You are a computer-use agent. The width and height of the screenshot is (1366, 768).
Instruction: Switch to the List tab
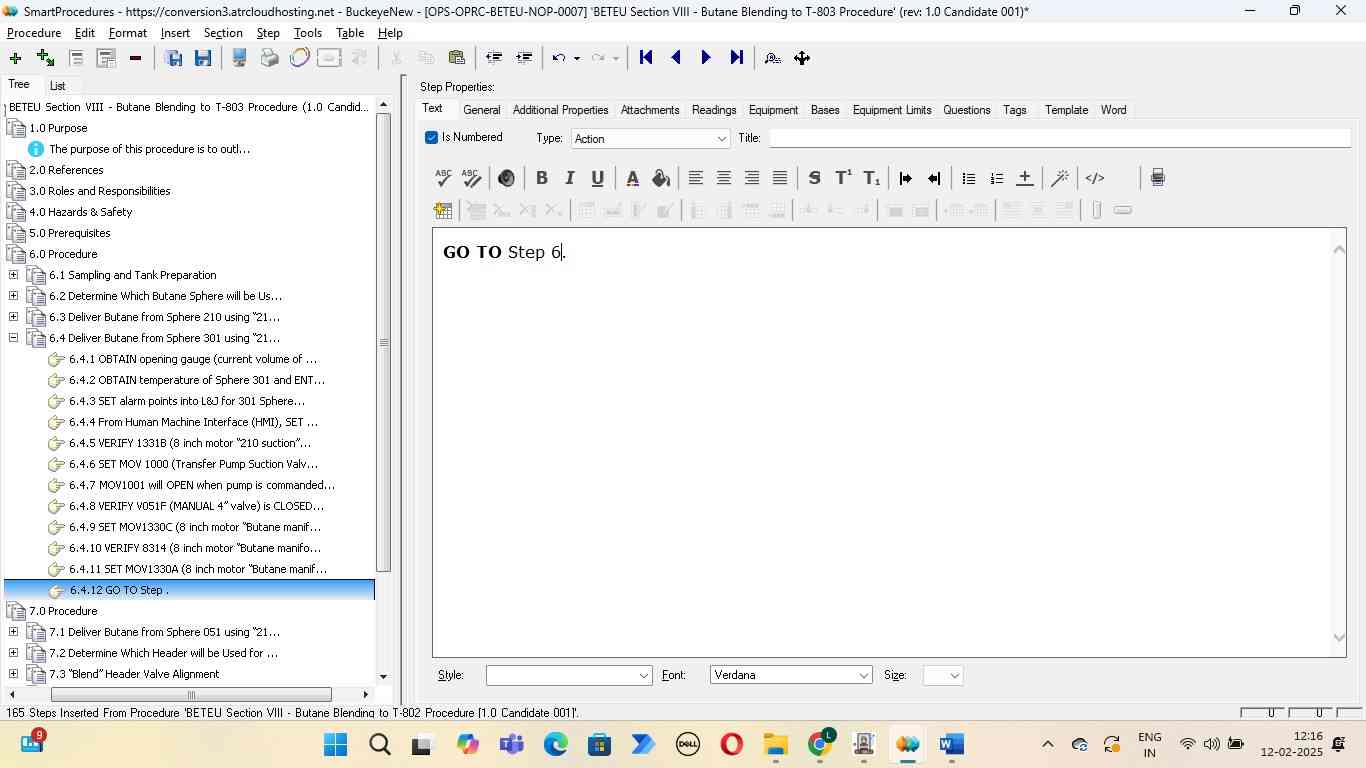[x=58, y=86]
